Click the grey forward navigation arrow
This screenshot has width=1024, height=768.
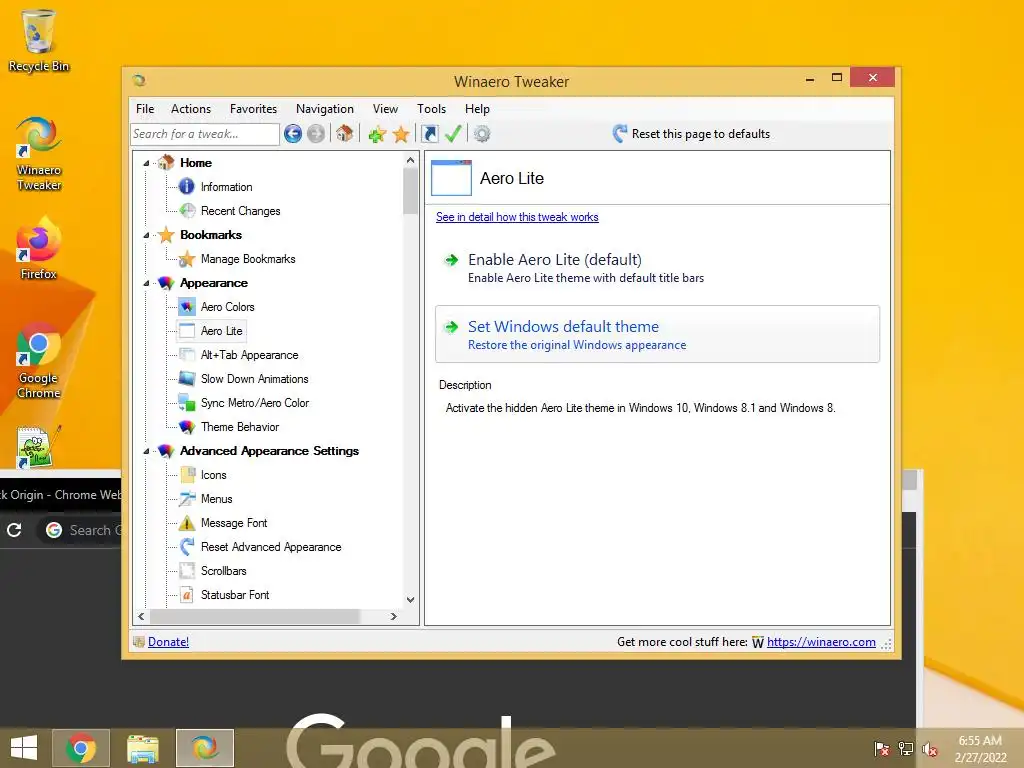click(316, 134)
